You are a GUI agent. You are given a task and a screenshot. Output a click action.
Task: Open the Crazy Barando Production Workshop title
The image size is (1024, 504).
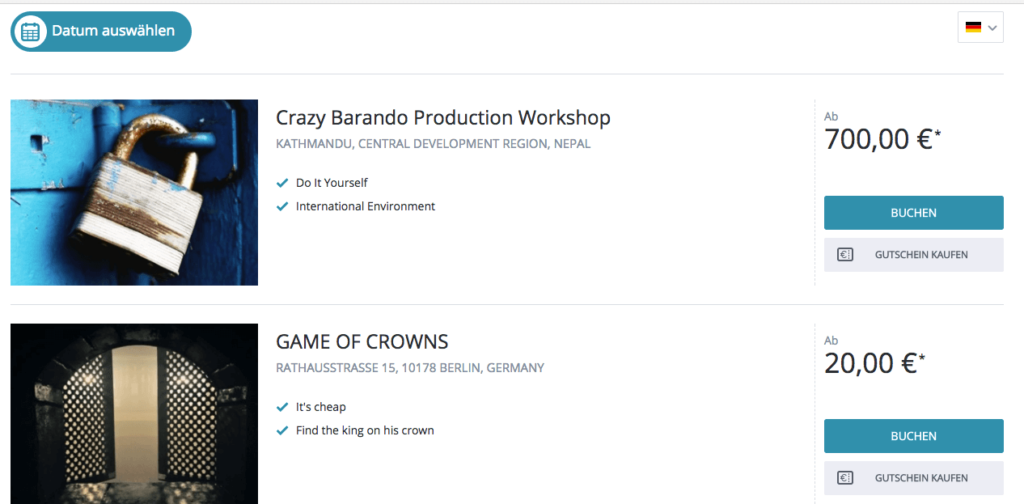[443, 118]
